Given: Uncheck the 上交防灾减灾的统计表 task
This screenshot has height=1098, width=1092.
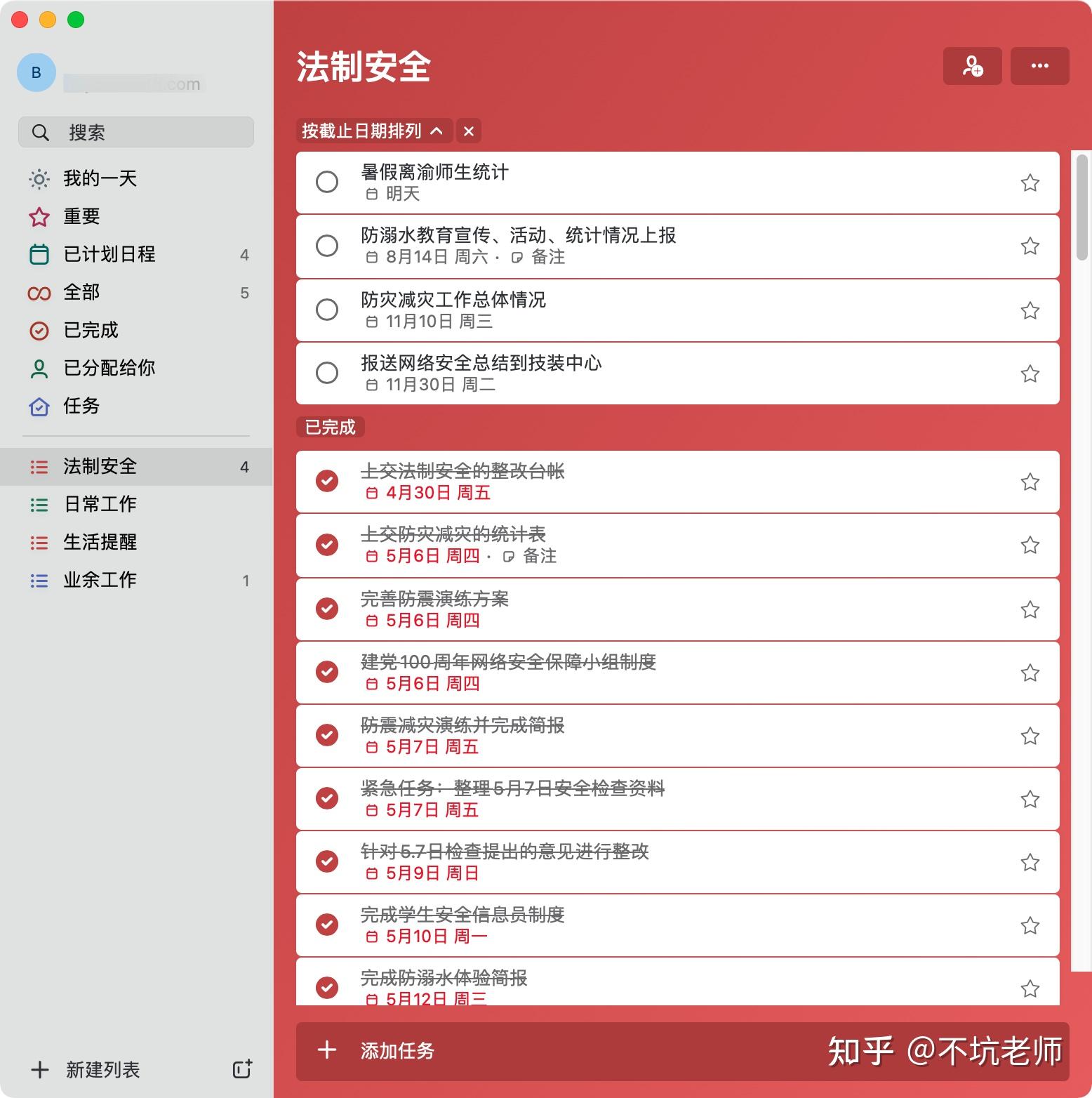Looking at the screenshot, I should click(327, 544).
